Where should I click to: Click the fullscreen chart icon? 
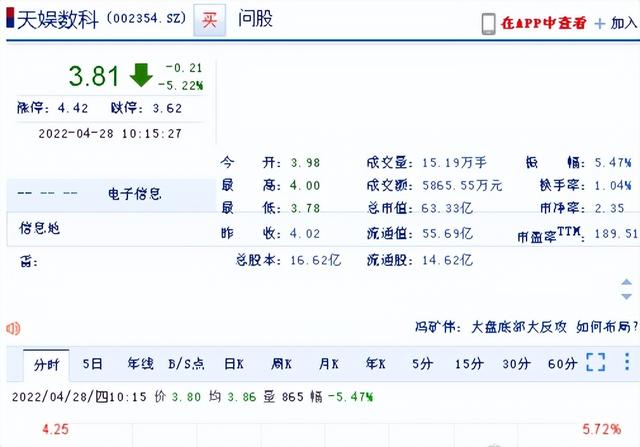[x=596, y=362]
